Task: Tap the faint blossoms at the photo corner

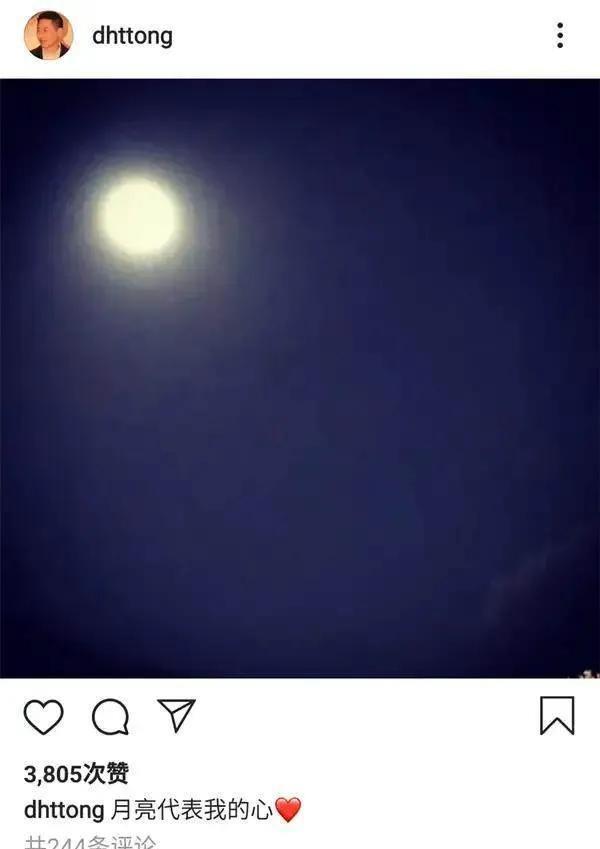Action: pos(589,674)
